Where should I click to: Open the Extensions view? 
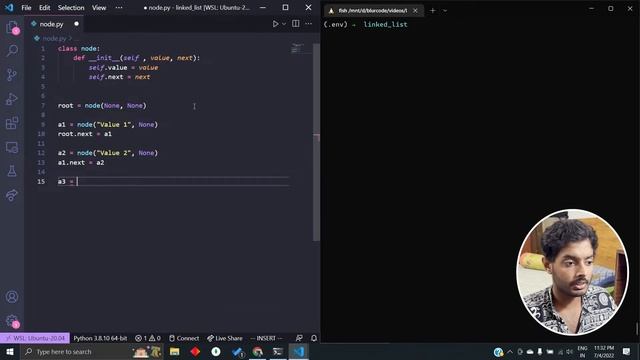[12, 123]
